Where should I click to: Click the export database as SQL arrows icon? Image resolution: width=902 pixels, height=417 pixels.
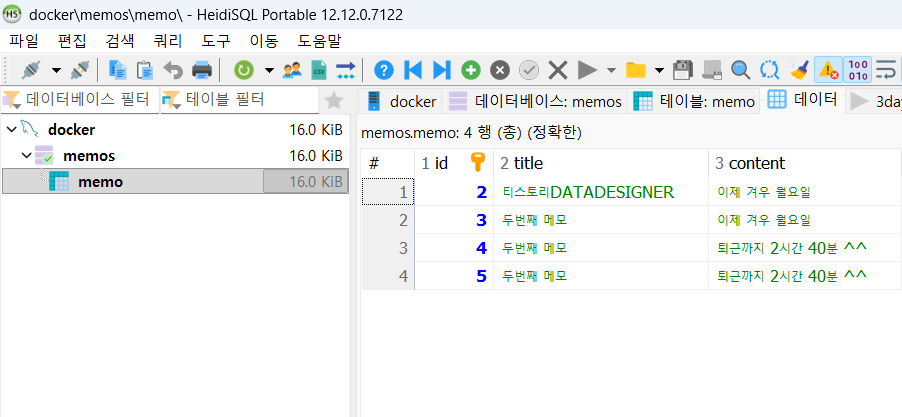click(x=346, y=70)
